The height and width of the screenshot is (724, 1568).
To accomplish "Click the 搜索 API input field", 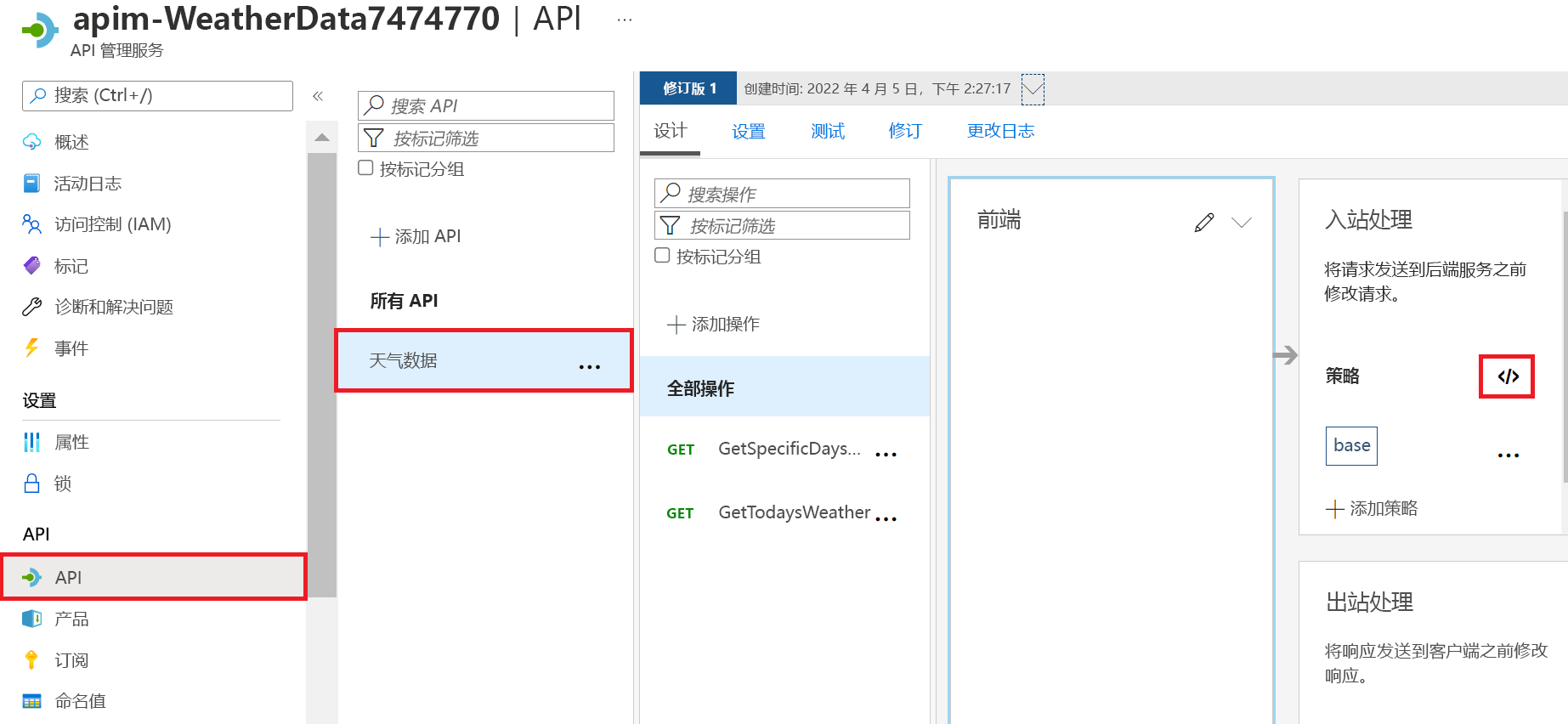I will [486, 105].
